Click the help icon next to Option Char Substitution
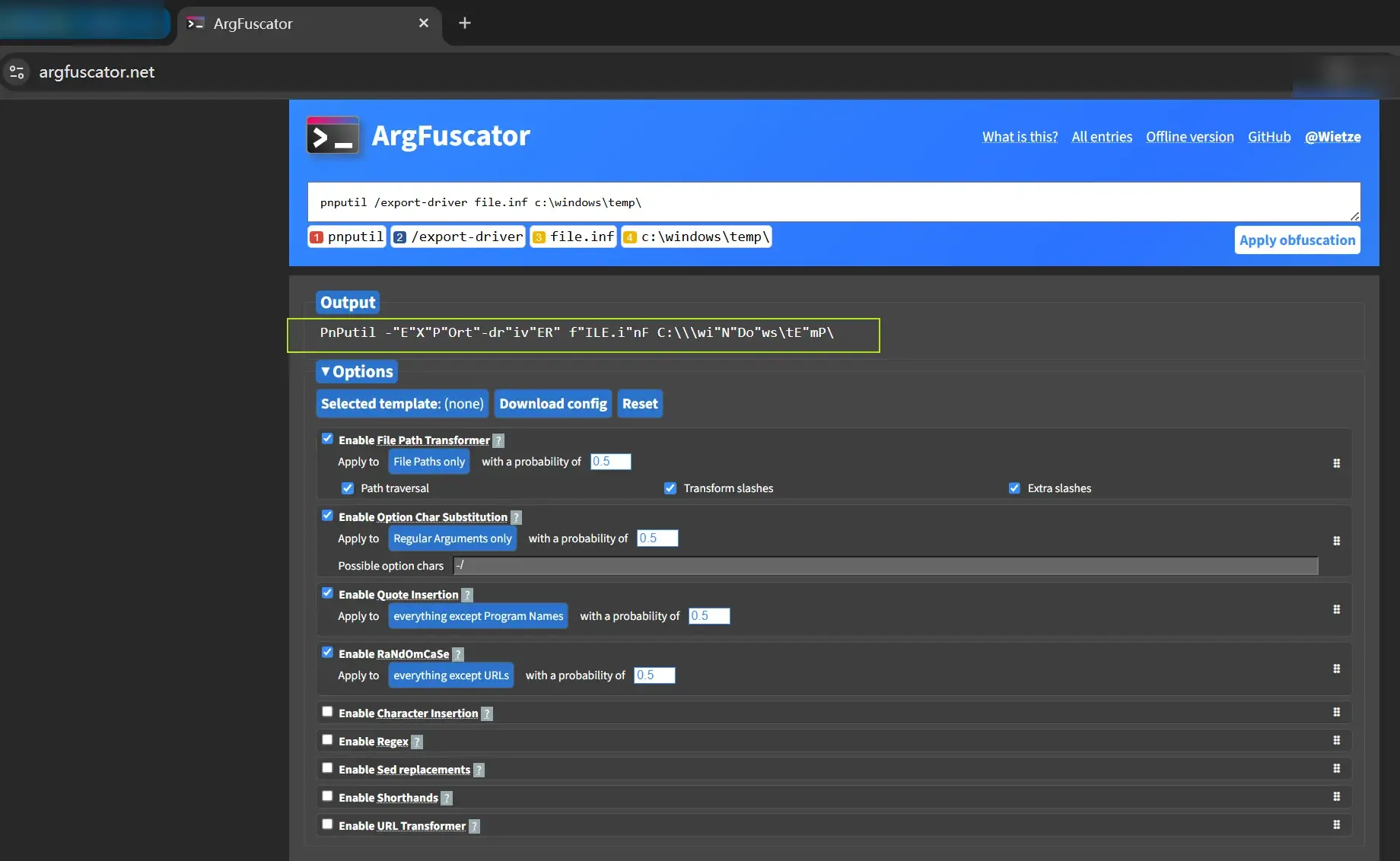 point(516,517)
